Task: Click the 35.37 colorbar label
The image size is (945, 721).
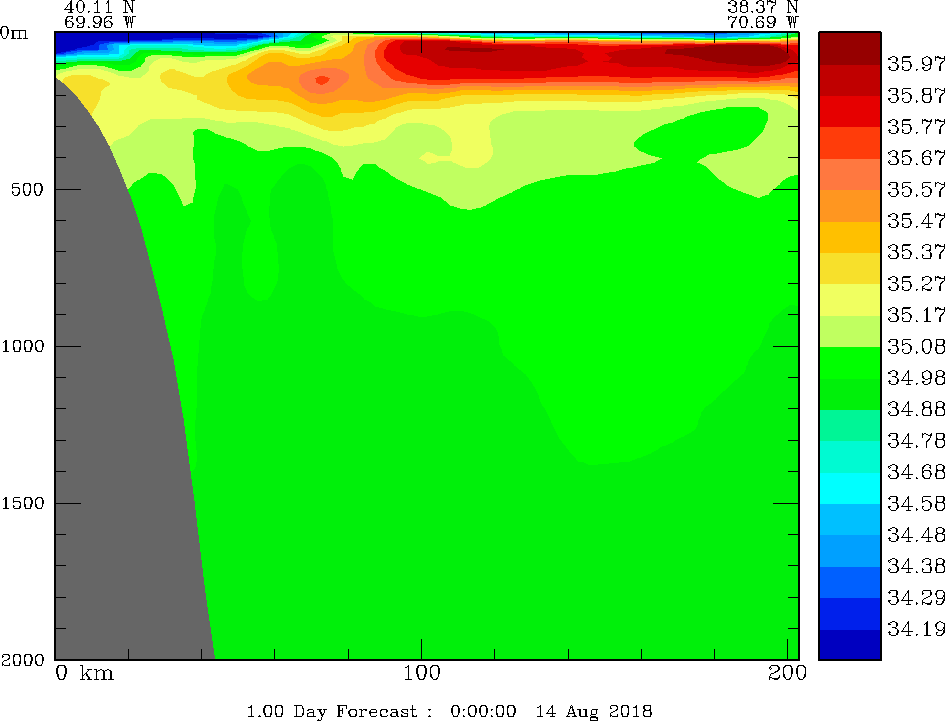Action: click(915, 252)
